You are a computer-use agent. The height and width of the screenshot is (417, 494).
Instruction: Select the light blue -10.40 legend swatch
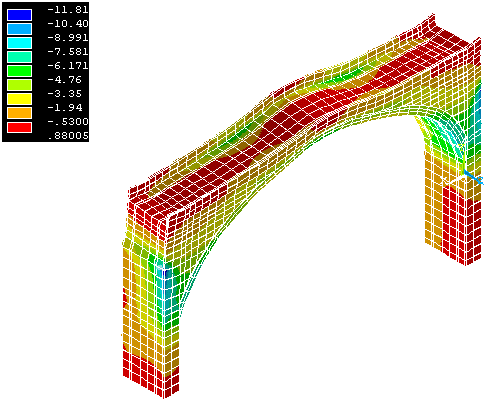(19, 29)
